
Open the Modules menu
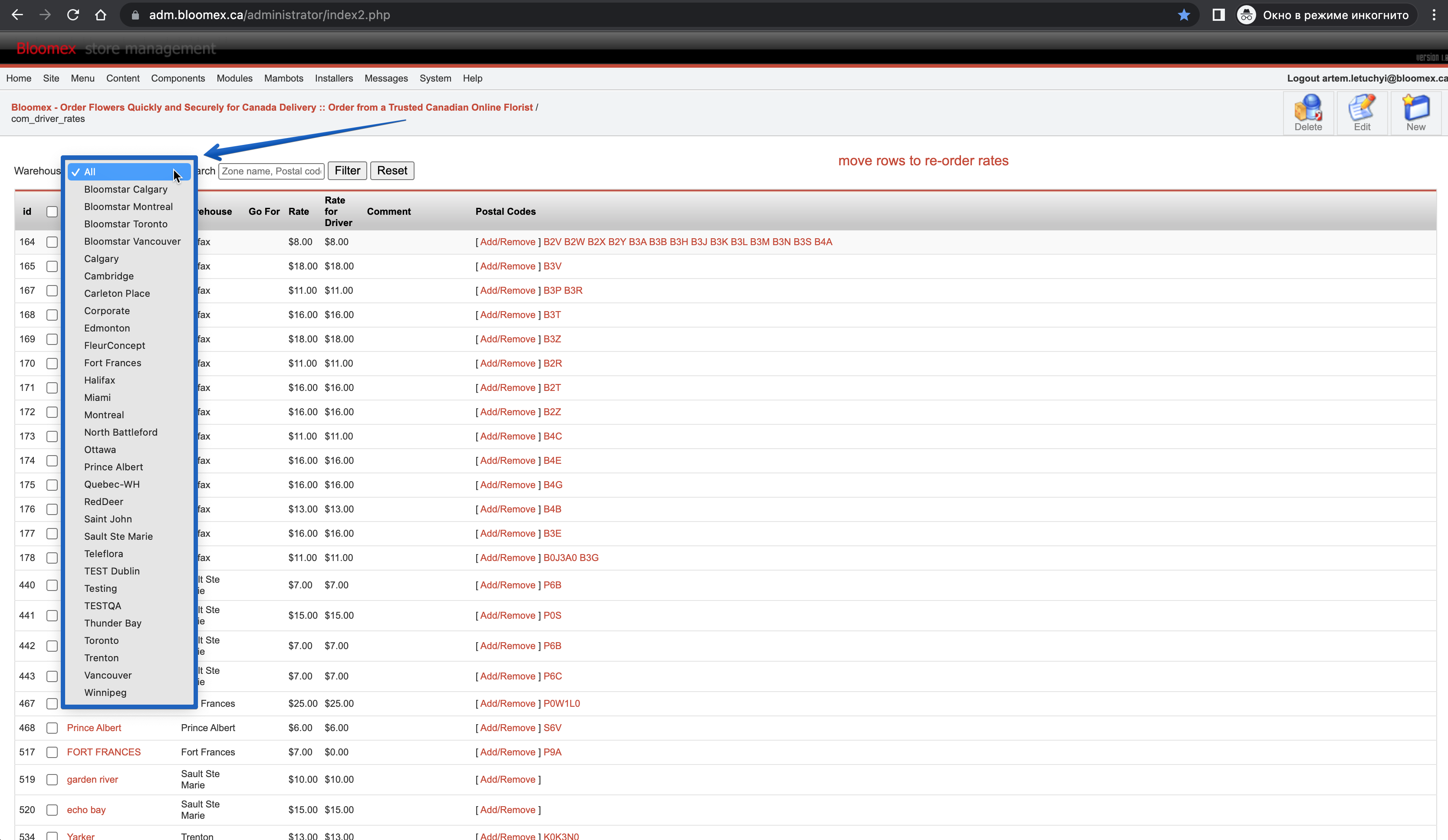tap(234, 78)
